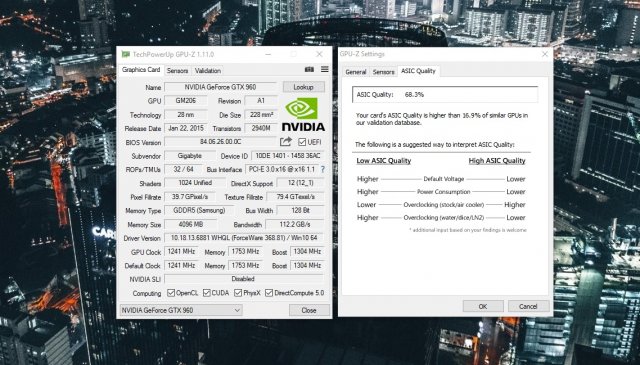Close the GPU-Z Settings dialog

tap(544, 54)
